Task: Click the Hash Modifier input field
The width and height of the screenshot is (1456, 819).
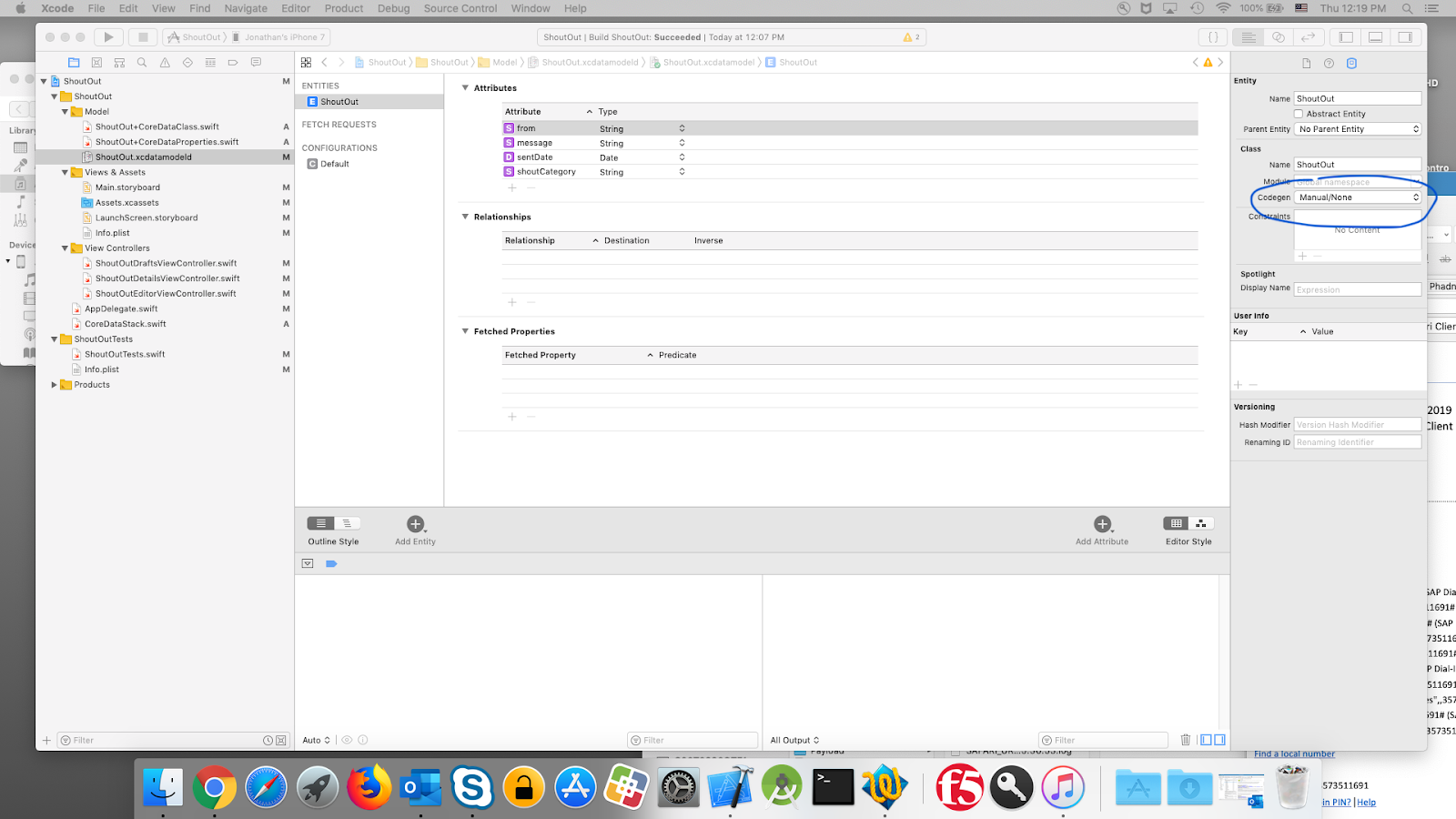Action: pyautogui.click(x=1358, y=425)
